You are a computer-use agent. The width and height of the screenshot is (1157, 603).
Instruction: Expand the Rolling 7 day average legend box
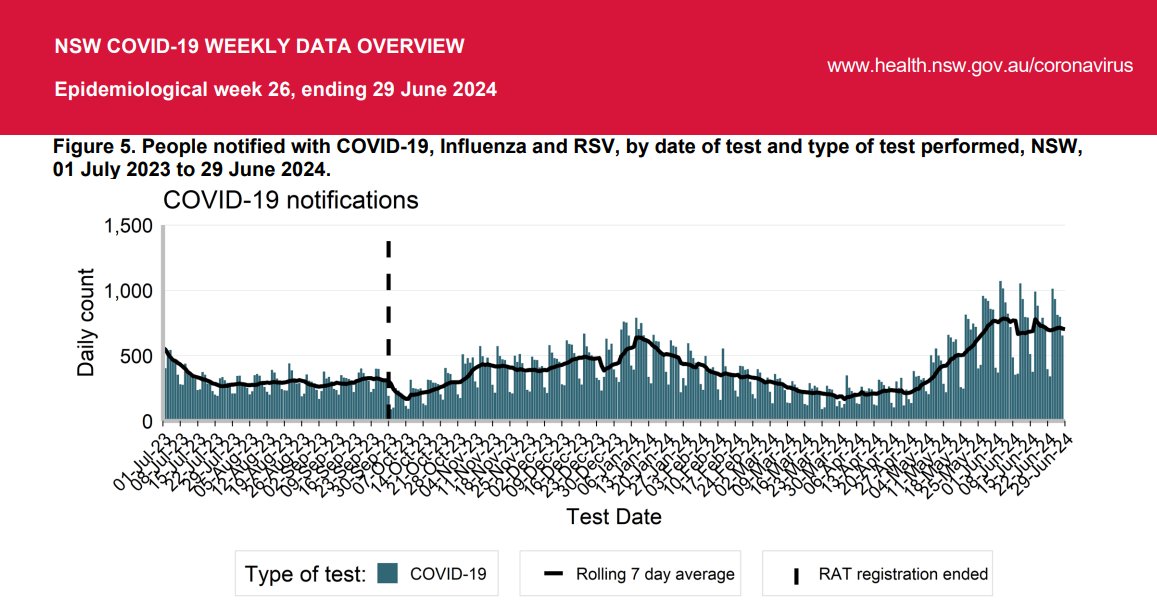point(630,574)
